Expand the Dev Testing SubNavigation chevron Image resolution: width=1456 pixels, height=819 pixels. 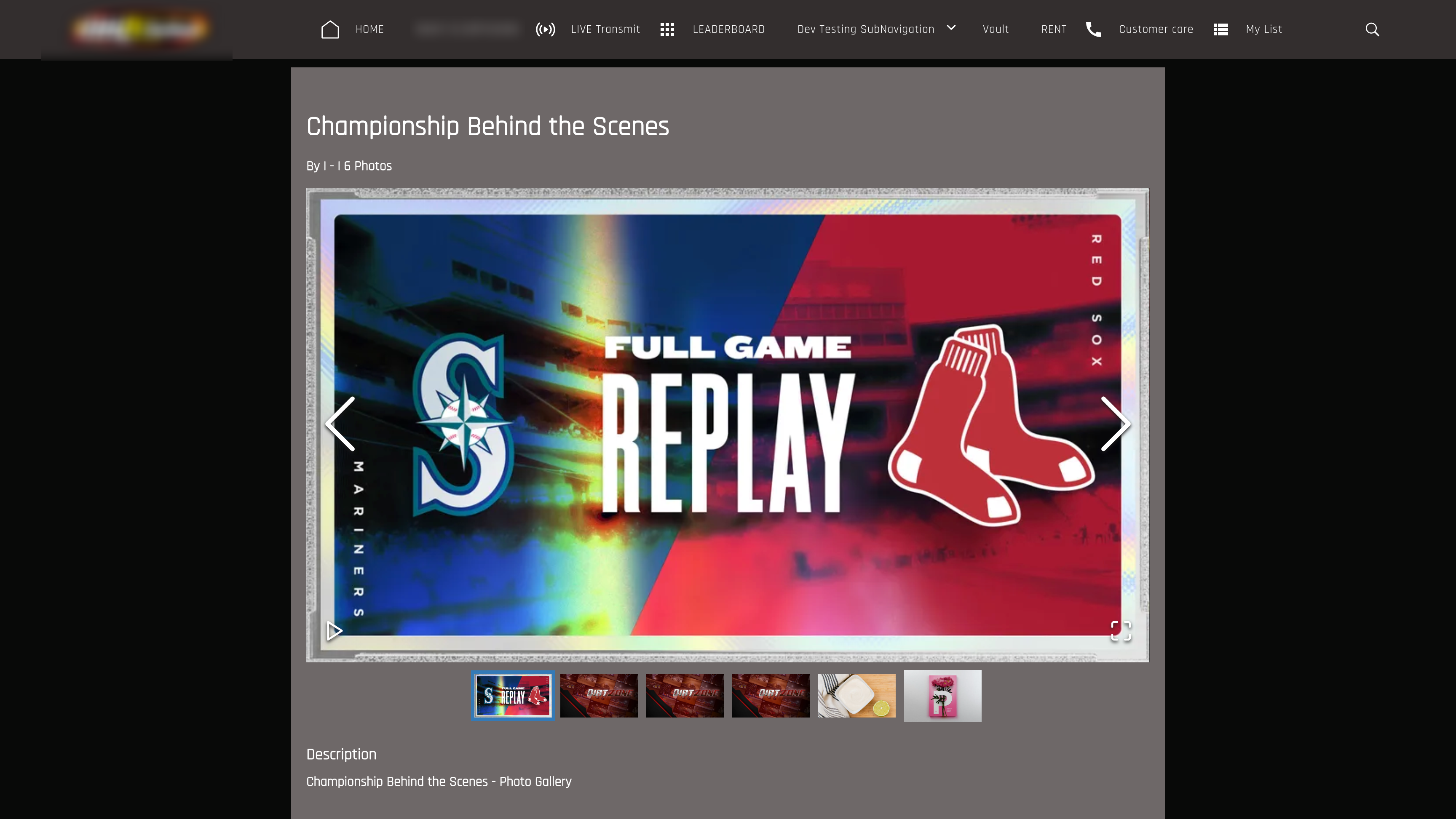951,27
